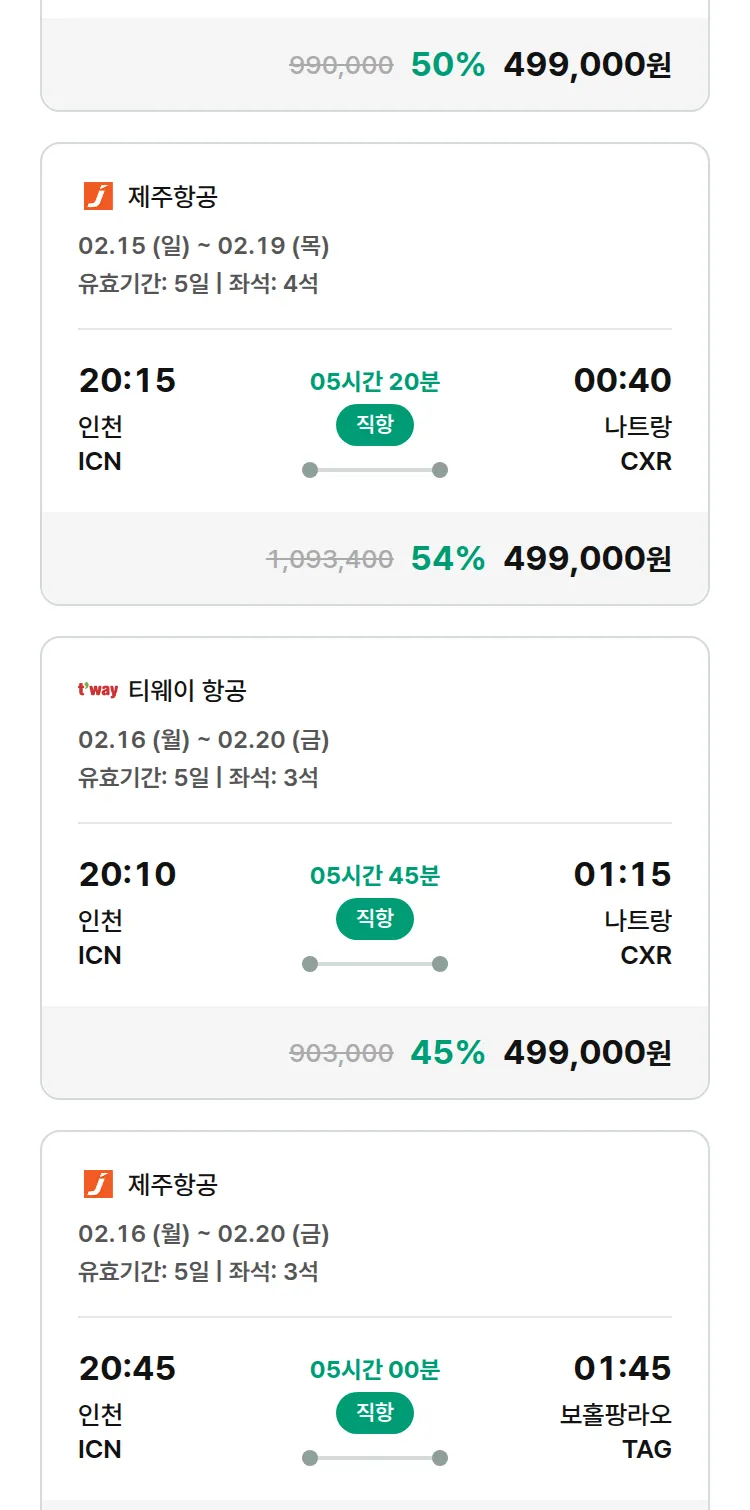Click 직항 badge on 20:15 Nha Trang flight

tap(375, 425)
